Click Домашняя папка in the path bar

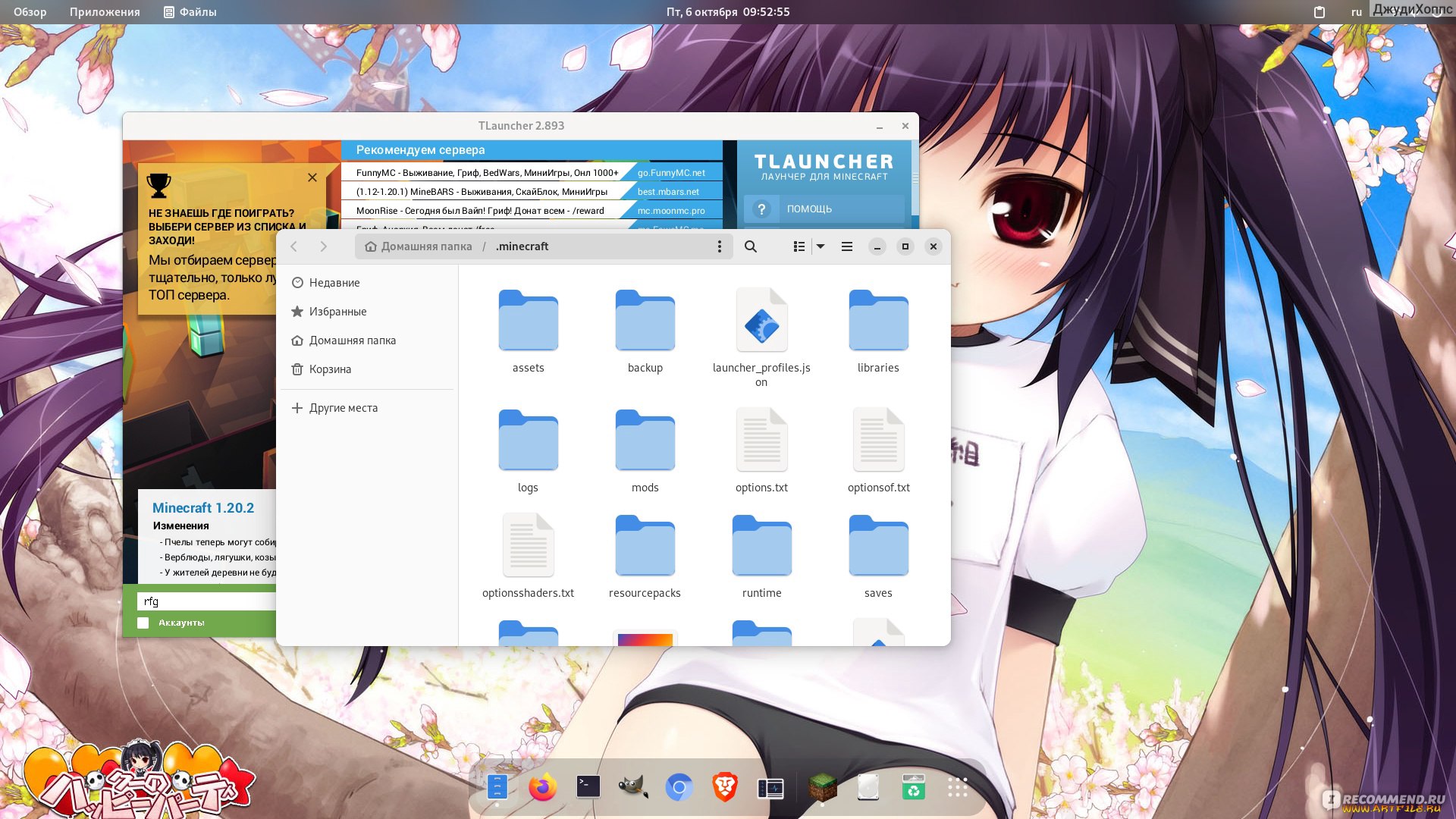tap(418, 246)
